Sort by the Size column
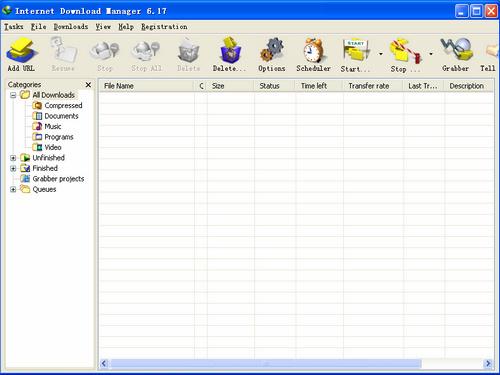Image resolution: width=500 pixels, height=375 pixels. coord(231,86)
